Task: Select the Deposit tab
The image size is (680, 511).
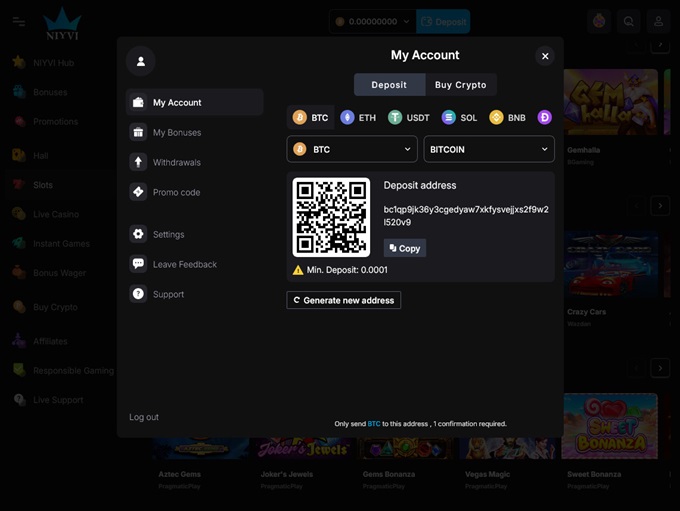Action: [389, 85]
